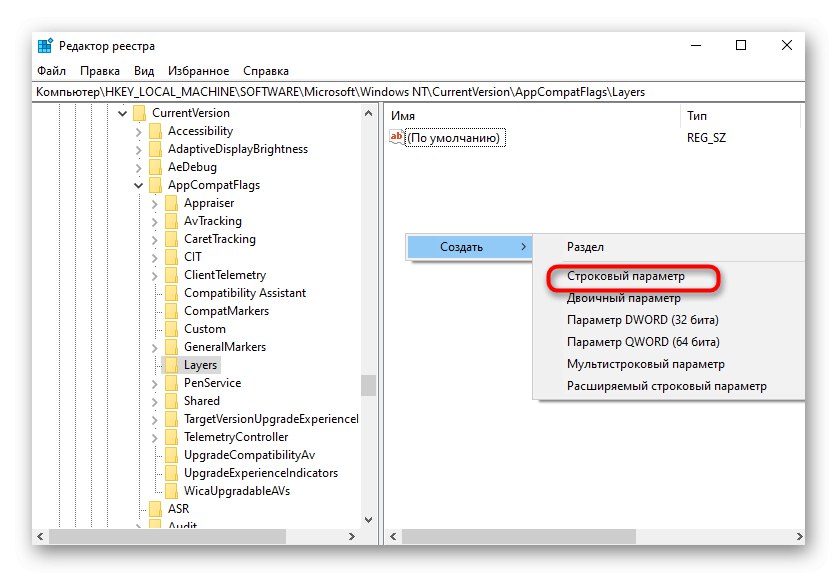Click the CIT folder icon
This screenshot has width=837, height=577.
tap(171, 257)
